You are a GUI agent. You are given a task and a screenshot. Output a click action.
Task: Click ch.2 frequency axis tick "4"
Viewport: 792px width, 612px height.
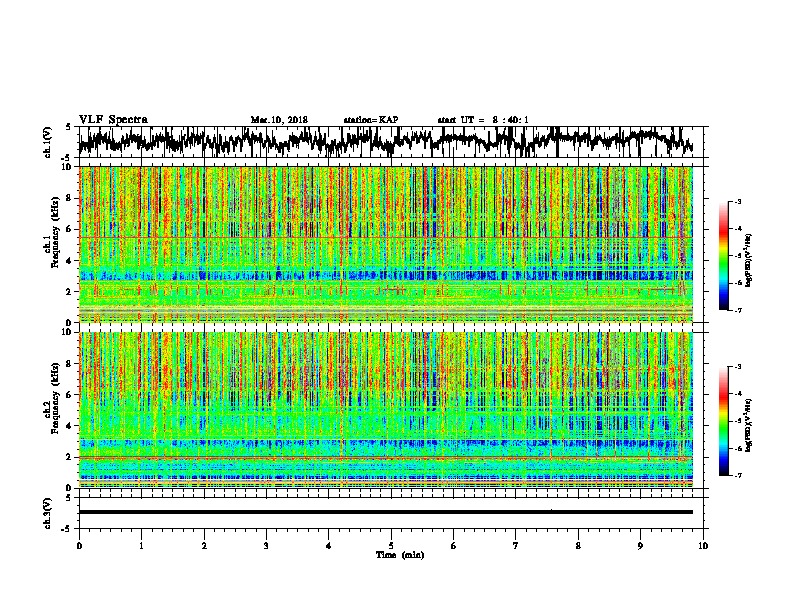pos(69,426)
